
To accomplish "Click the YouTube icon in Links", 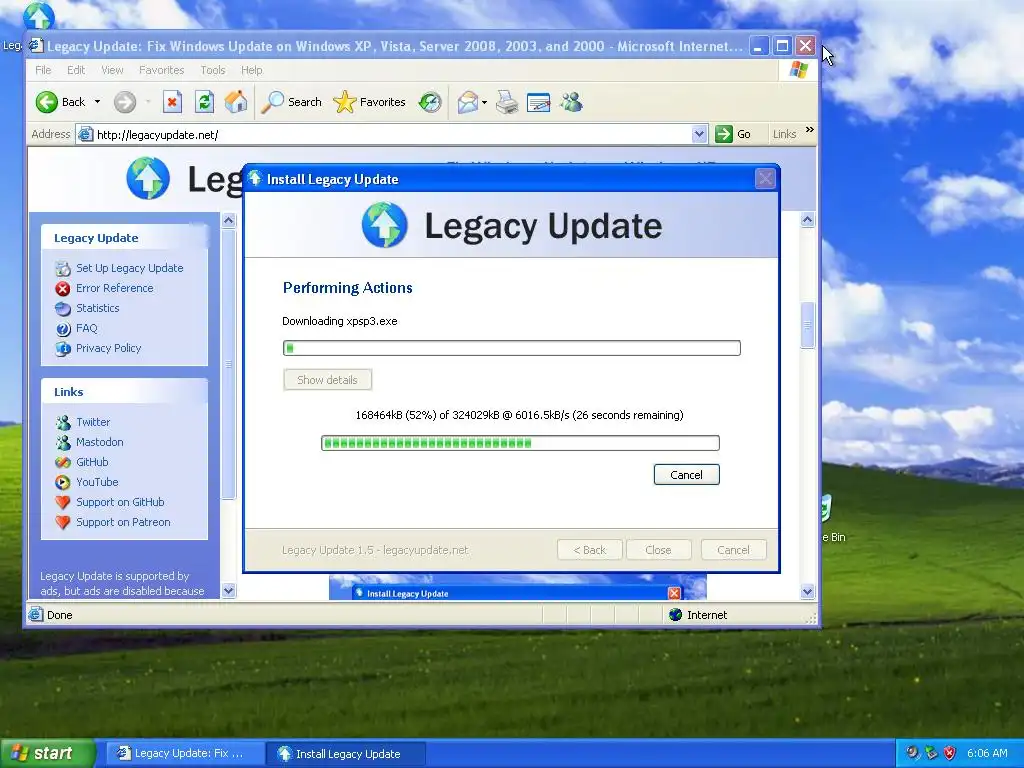I will pos(63,483).
